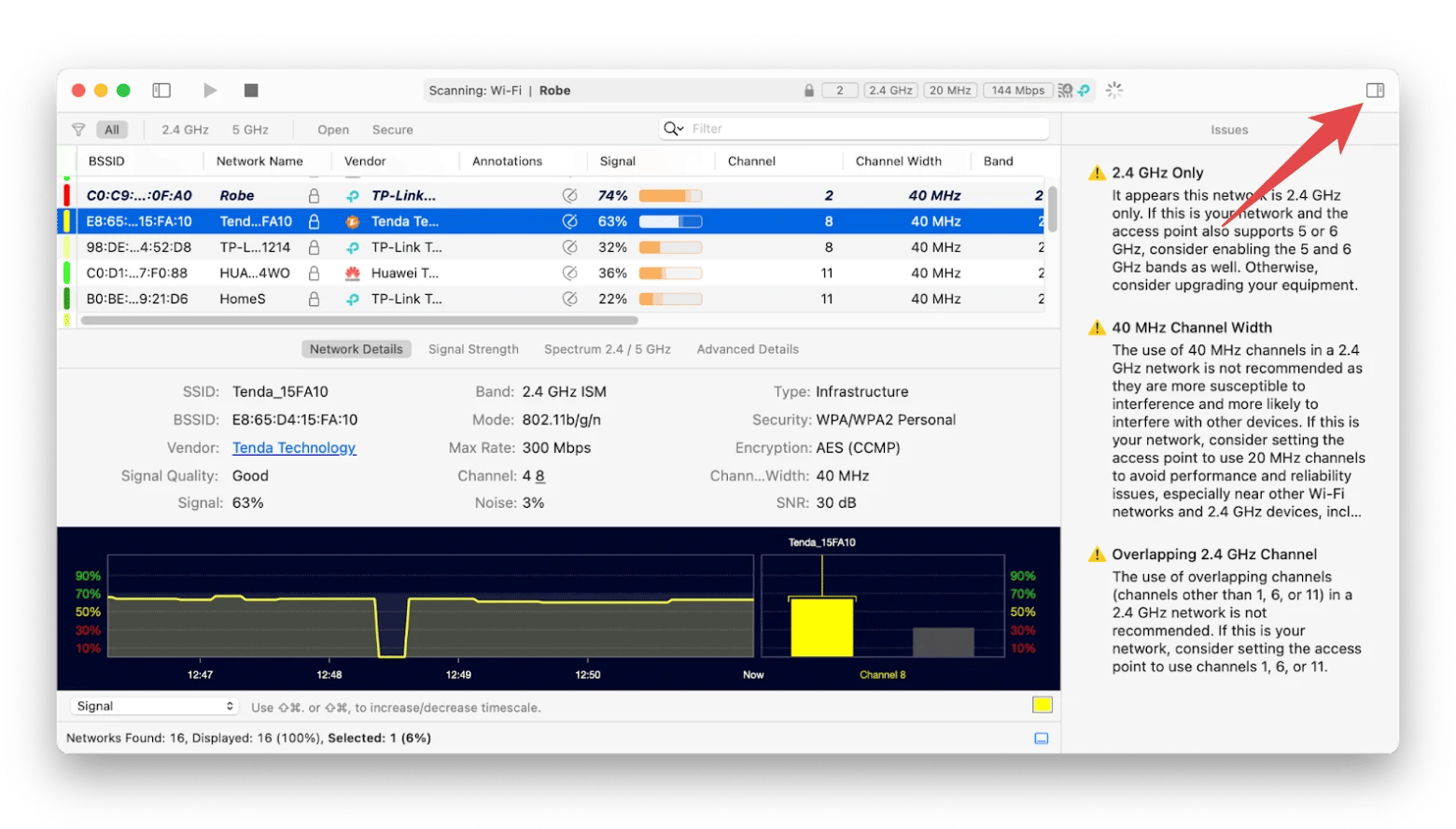Click the 20 MHz badge in scanning bar
Image resolution: width=1456 pixels, height=829 pixels.
click(950, 91)
